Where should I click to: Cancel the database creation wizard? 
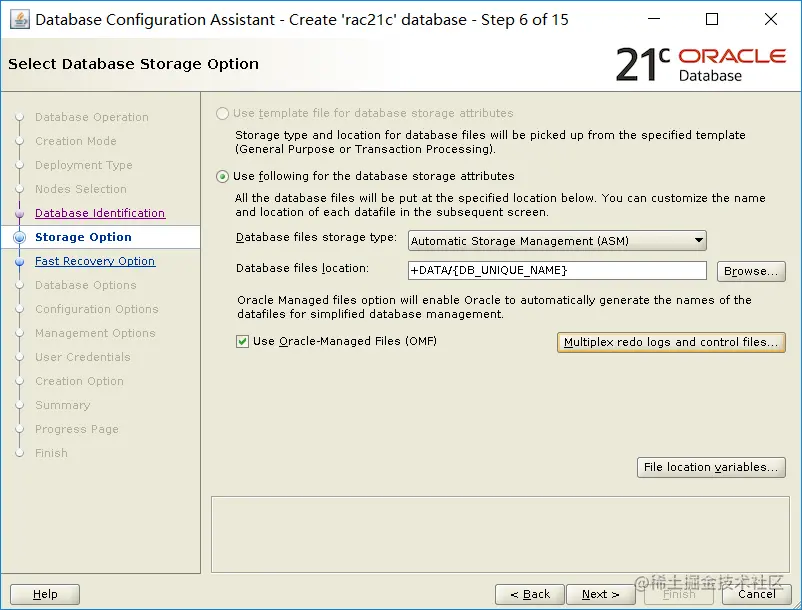coord(756,594)
